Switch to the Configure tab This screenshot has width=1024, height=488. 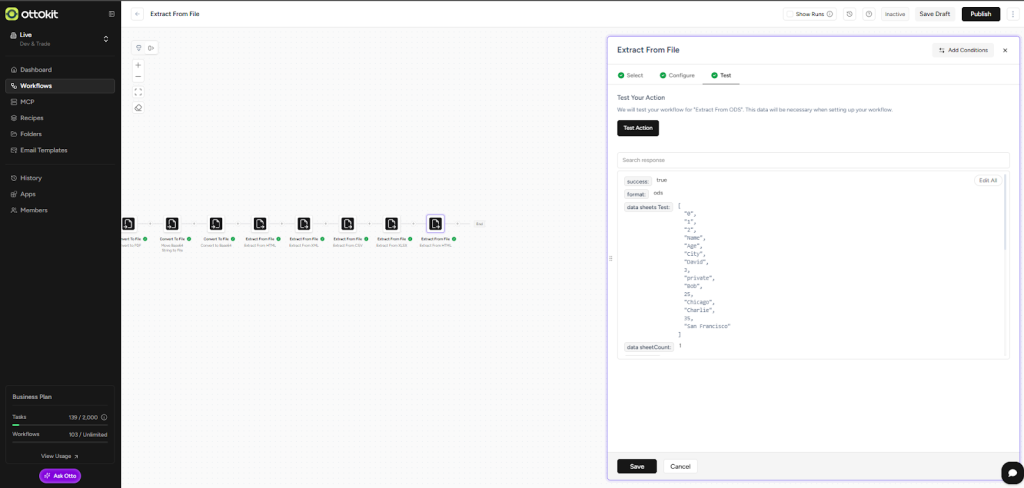pyautogui.click(x=675, y=75)
